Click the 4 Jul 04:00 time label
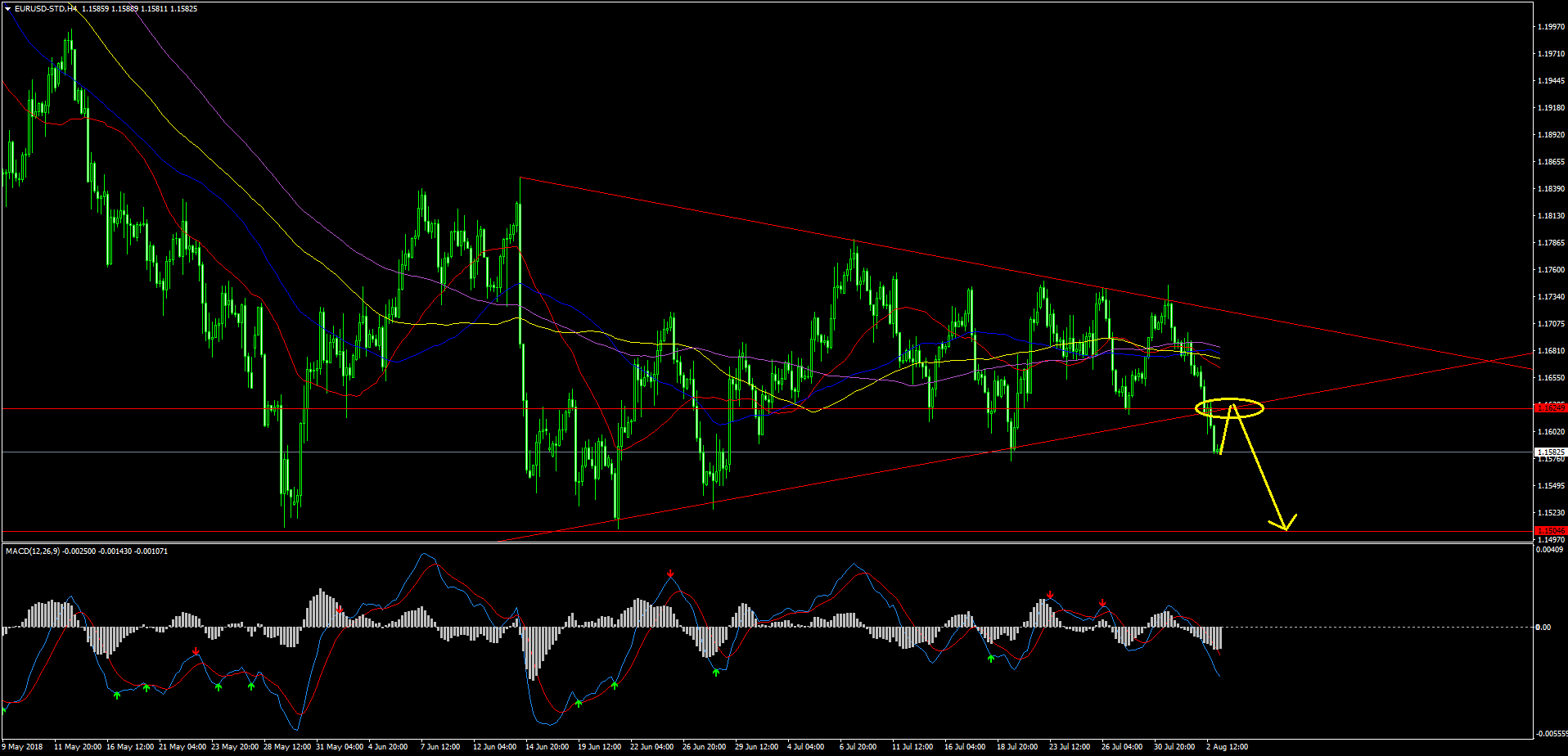1568x756 pixels. [x=806, y=746]
